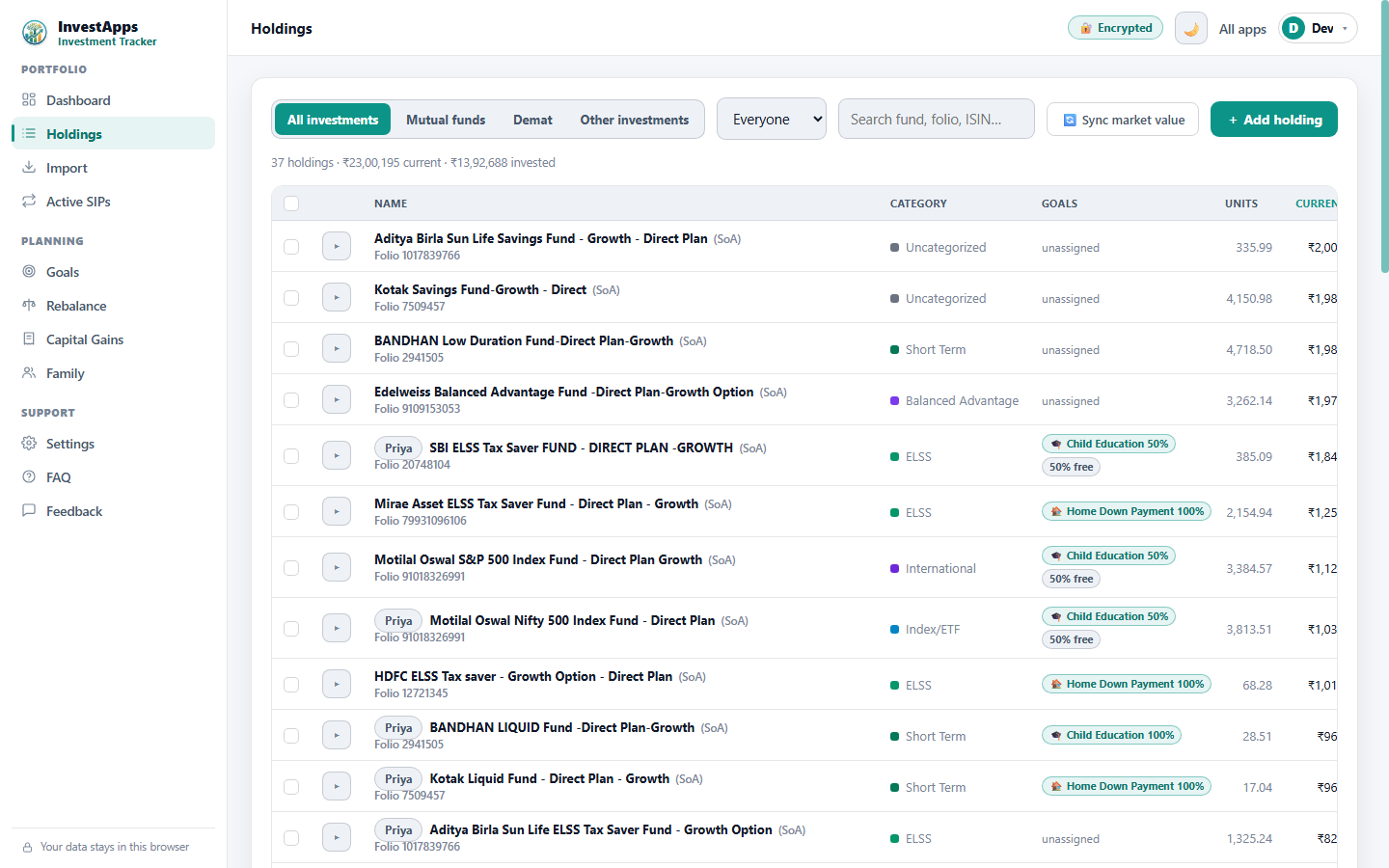Click purple dot beside International category
Screen dimensions: 1389x868
click(x=895, y=568)
